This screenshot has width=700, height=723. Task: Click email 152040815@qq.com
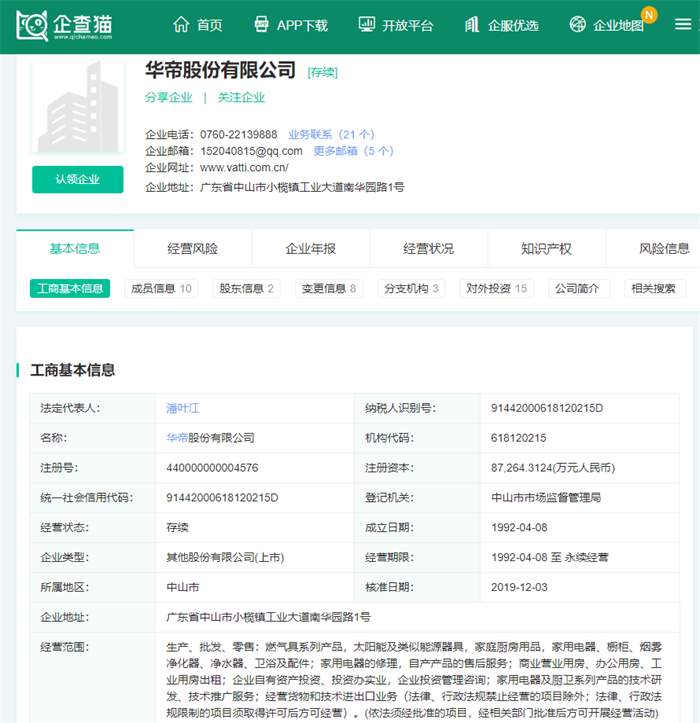pos(251,151)
